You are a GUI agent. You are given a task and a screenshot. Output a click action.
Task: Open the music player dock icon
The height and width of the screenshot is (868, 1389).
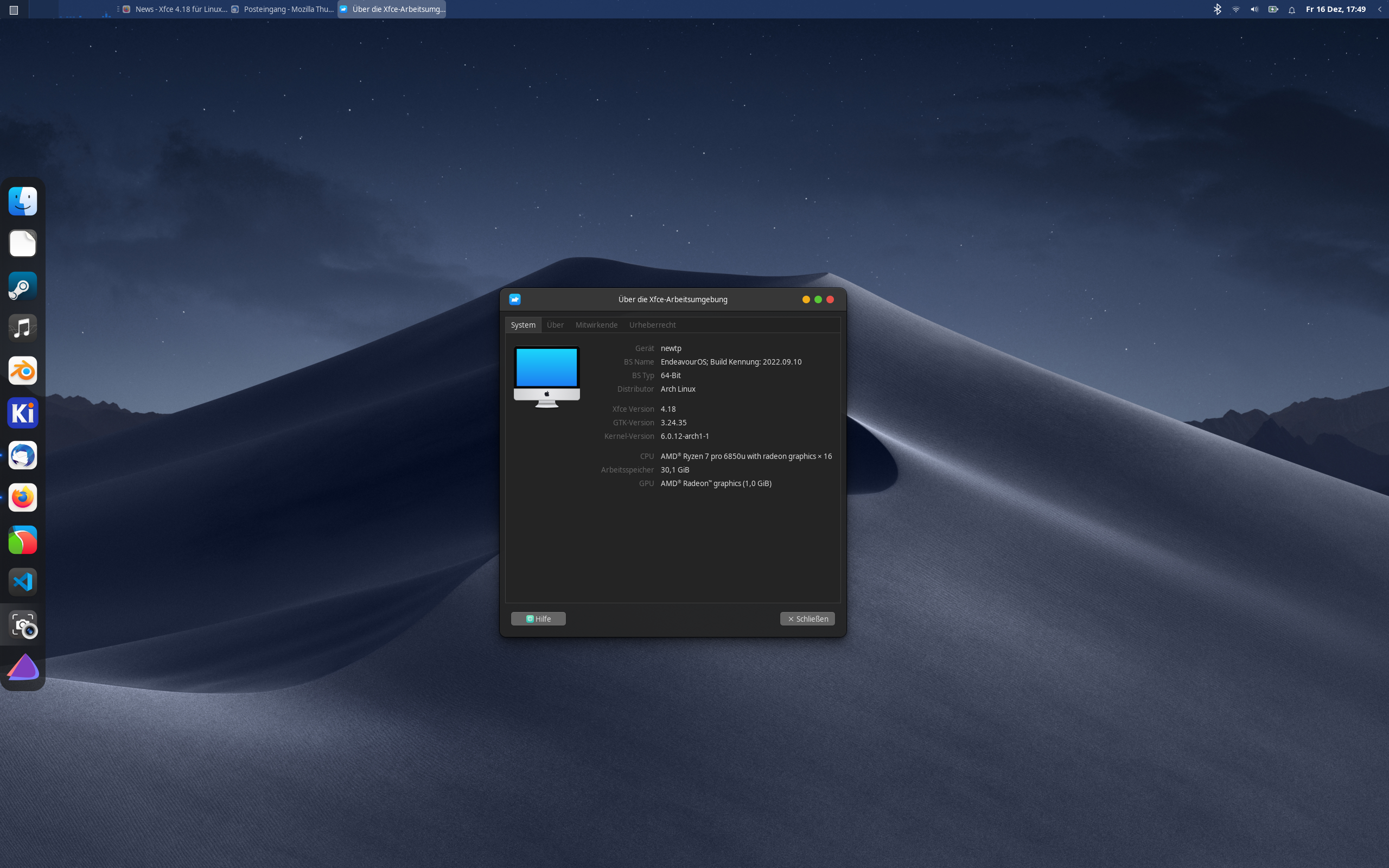pos(23,328)
